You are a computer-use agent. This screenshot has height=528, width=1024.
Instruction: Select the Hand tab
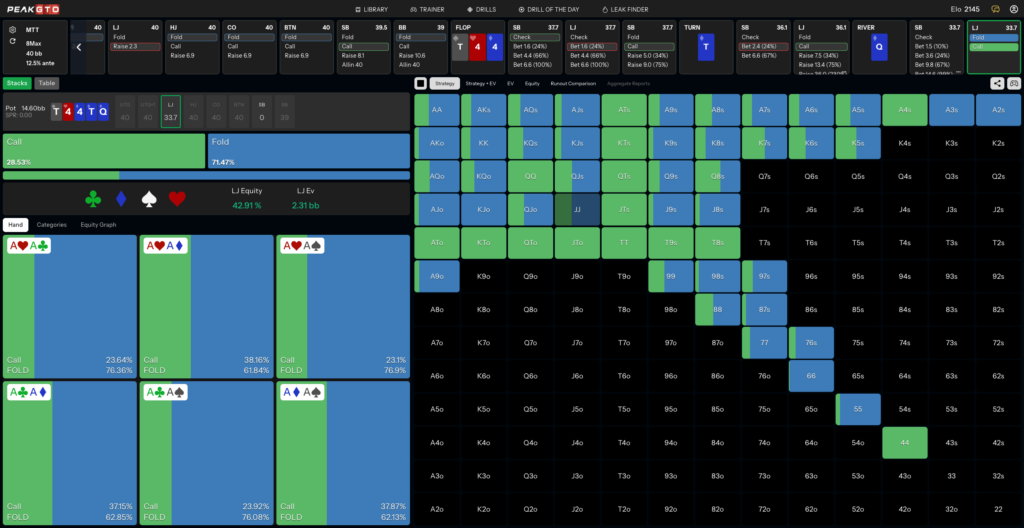click(x=16, y=224)
